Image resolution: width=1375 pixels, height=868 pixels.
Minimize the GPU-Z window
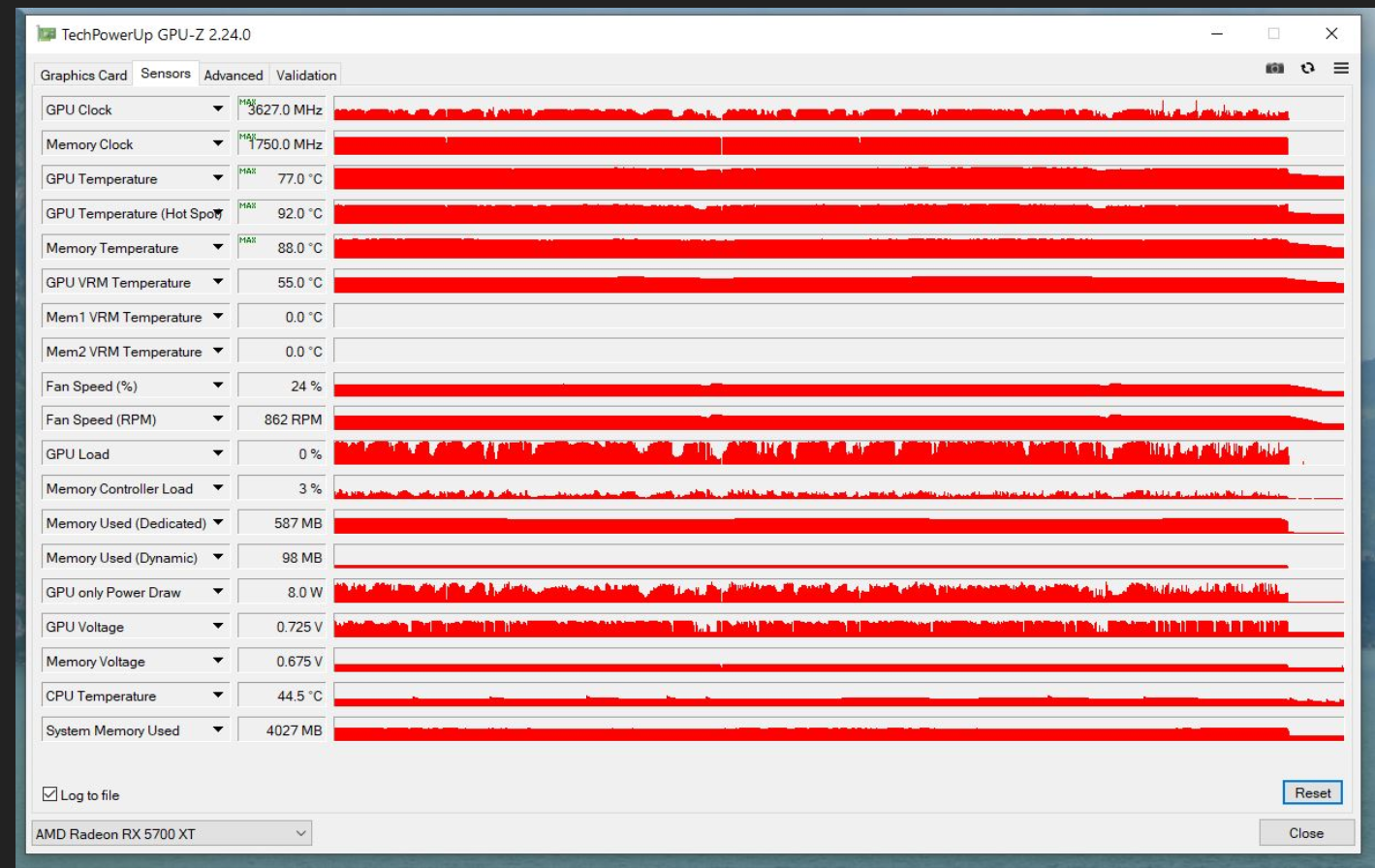[1217, 34]
